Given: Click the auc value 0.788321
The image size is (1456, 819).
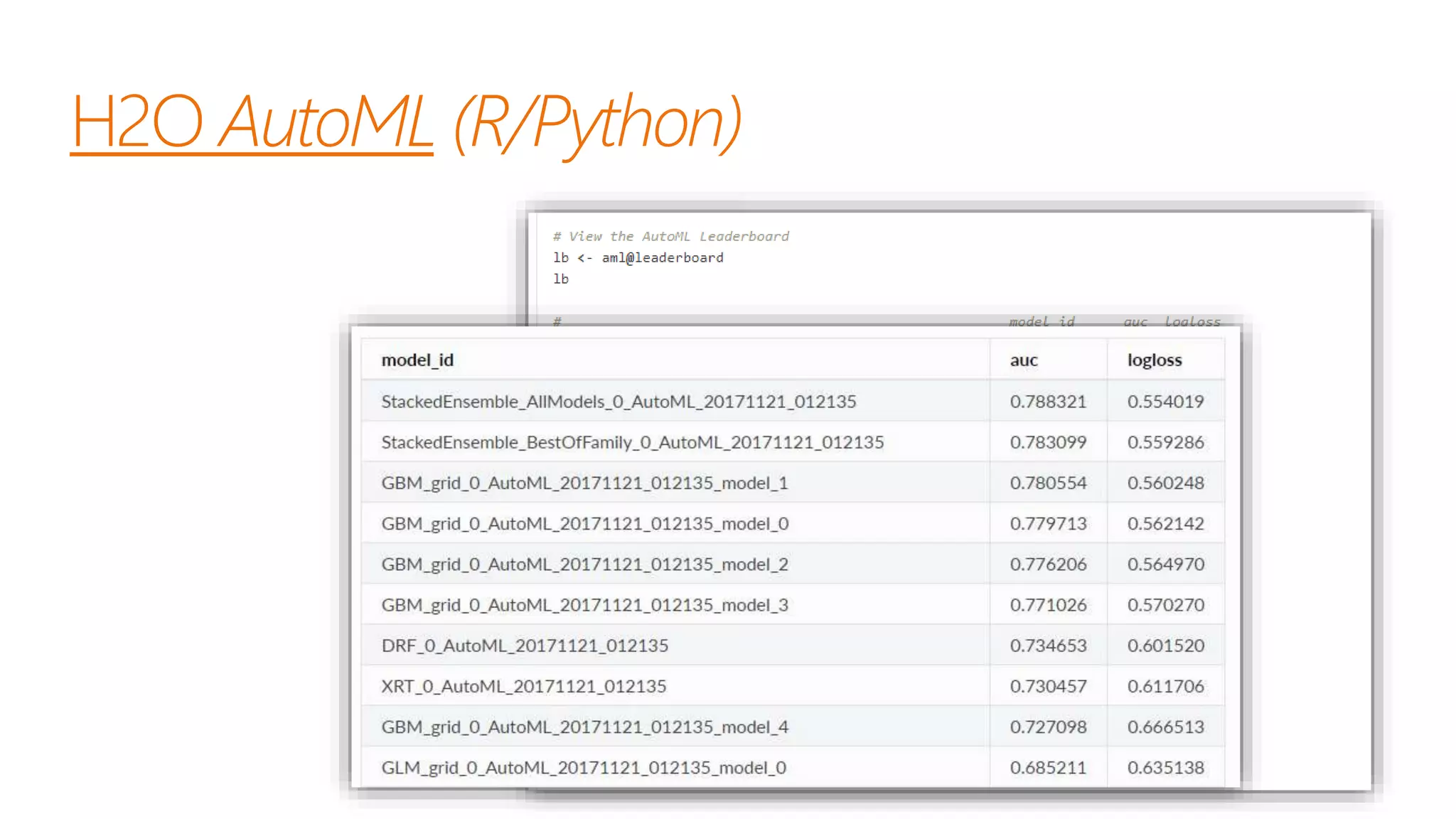Looking at the screenshot, I should pos(1048,402).
